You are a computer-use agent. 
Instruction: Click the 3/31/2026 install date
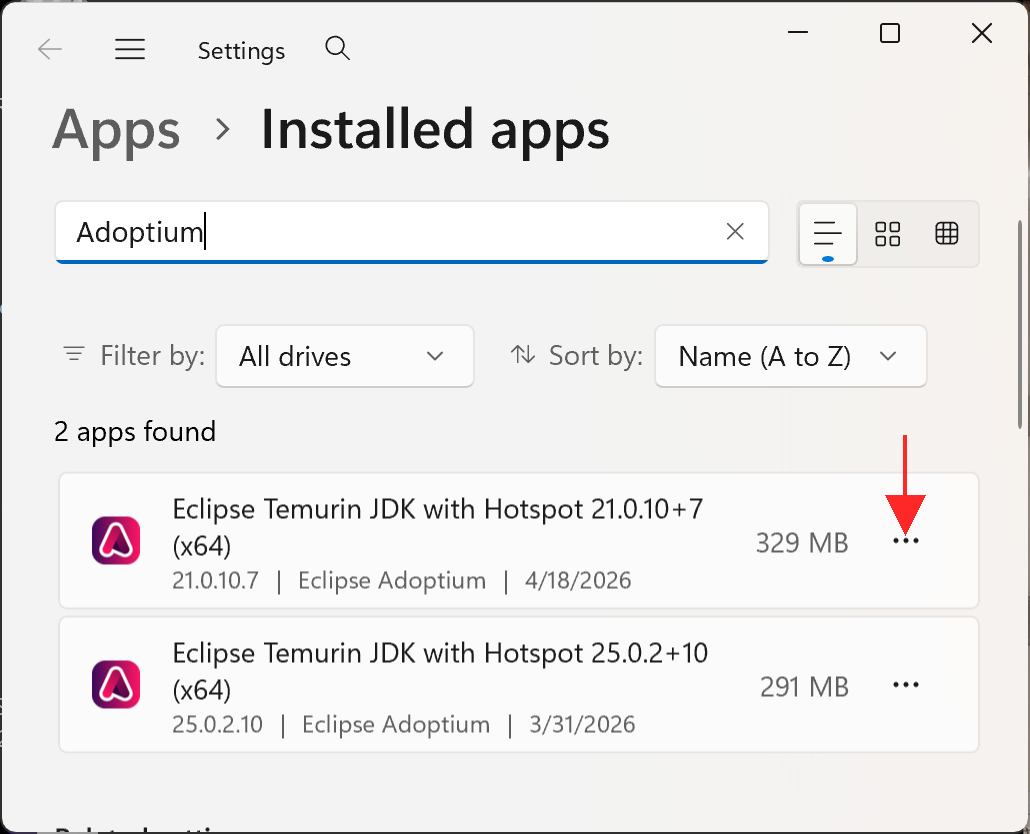[x=583, y=724]
